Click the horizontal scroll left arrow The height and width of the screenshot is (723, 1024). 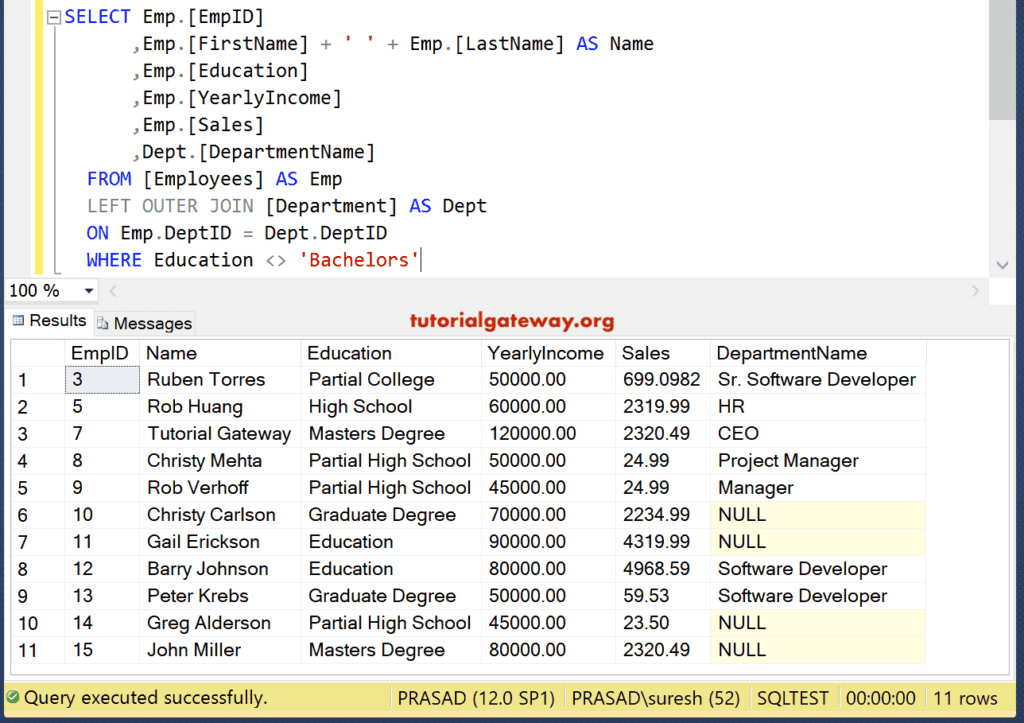pos(112,291)
